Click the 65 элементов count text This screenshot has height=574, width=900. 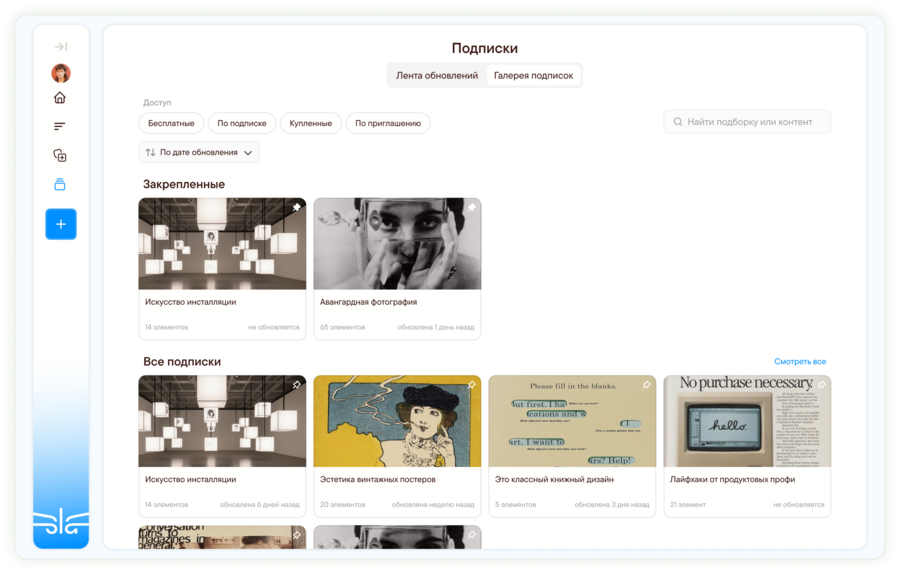pyautogui.click(x=343, y=327)
